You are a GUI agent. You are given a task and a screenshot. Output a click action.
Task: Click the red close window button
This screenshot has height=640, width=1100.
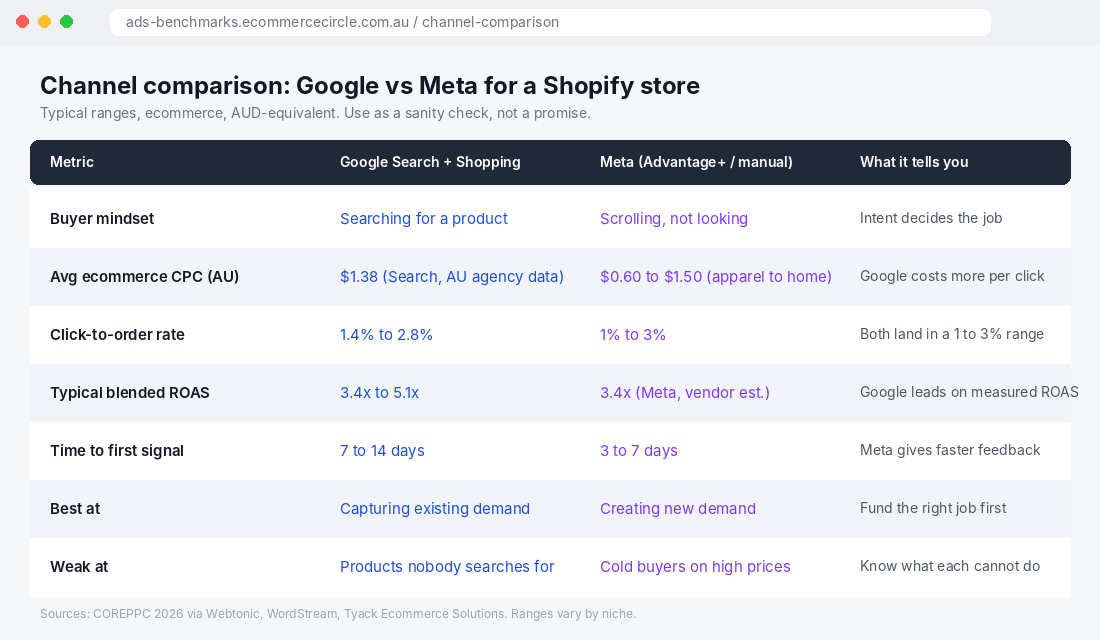point(22,22)
